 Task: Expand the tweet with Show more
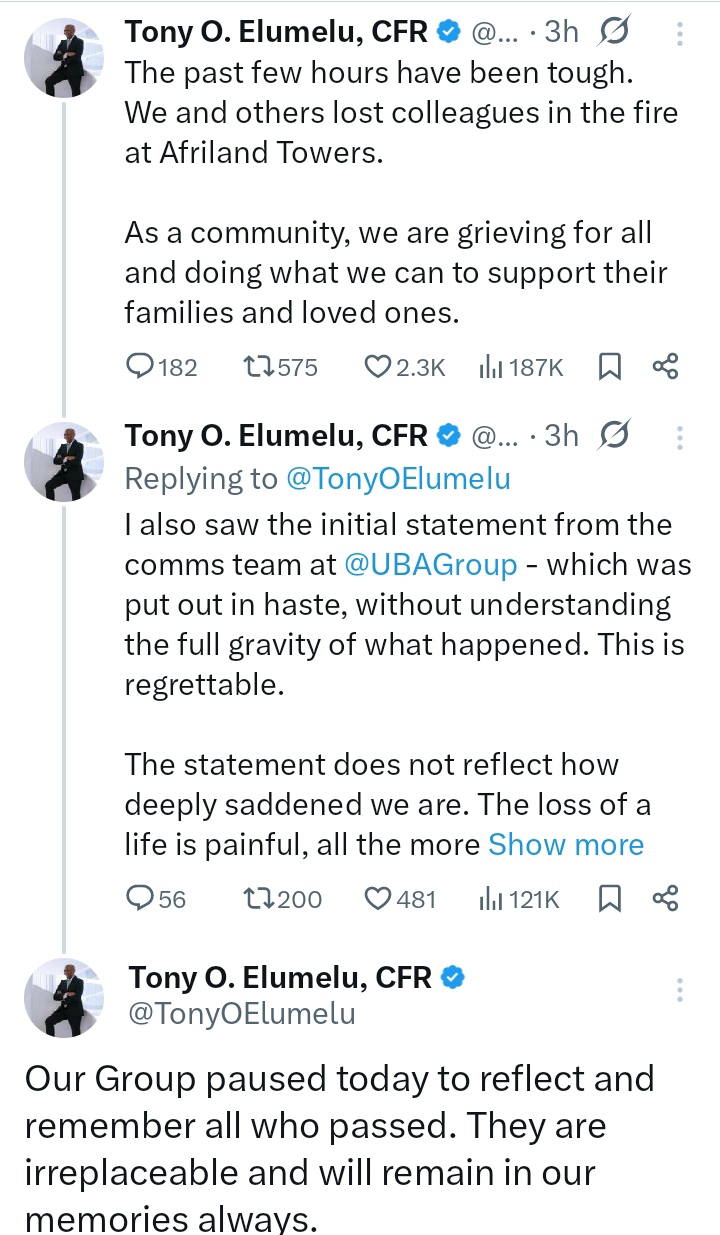(565, 845)
